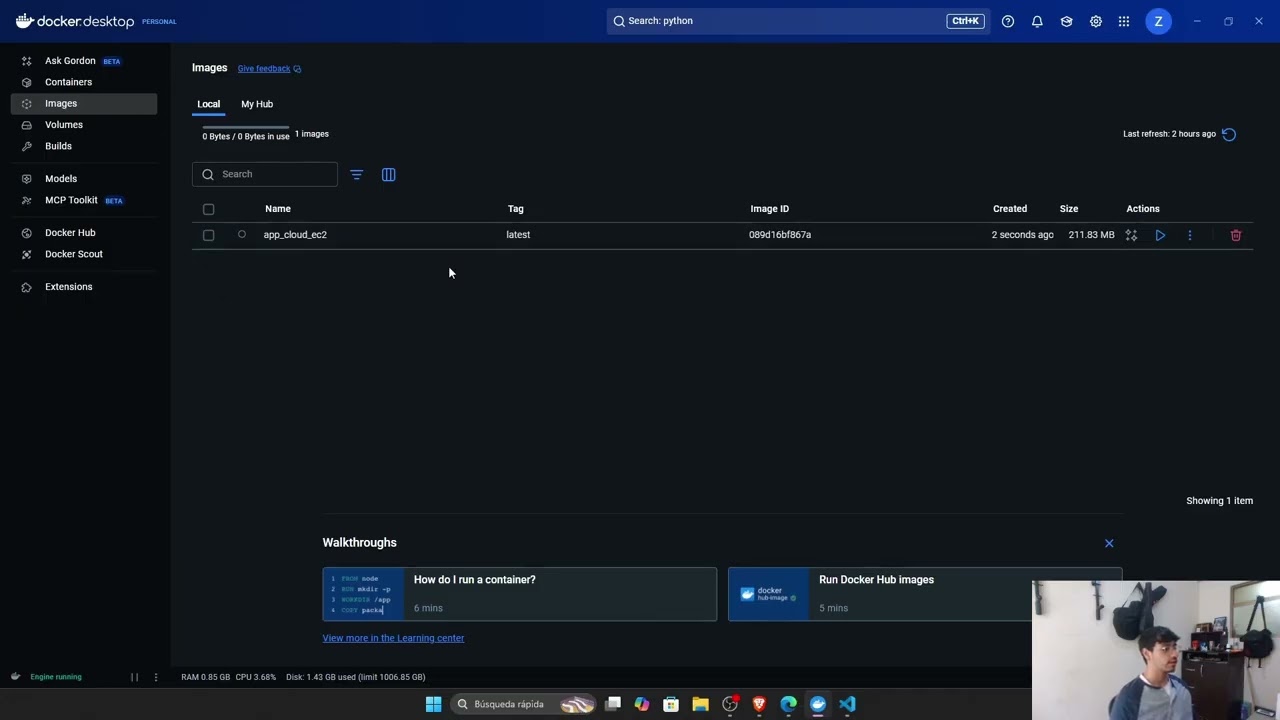The image size is (1280, 720).
Task: Click the images Search field
Action: pyautogui.click(x=265, y=174)
